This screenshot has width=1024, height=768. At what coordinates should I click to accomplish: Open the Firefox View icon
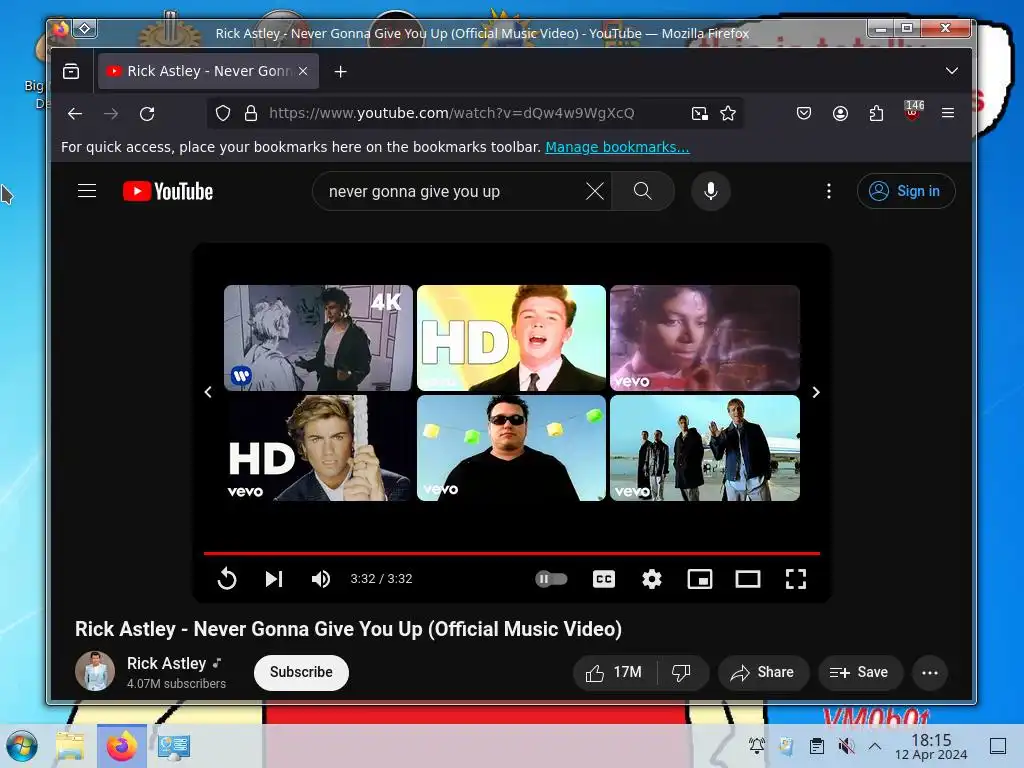point(71,71)
